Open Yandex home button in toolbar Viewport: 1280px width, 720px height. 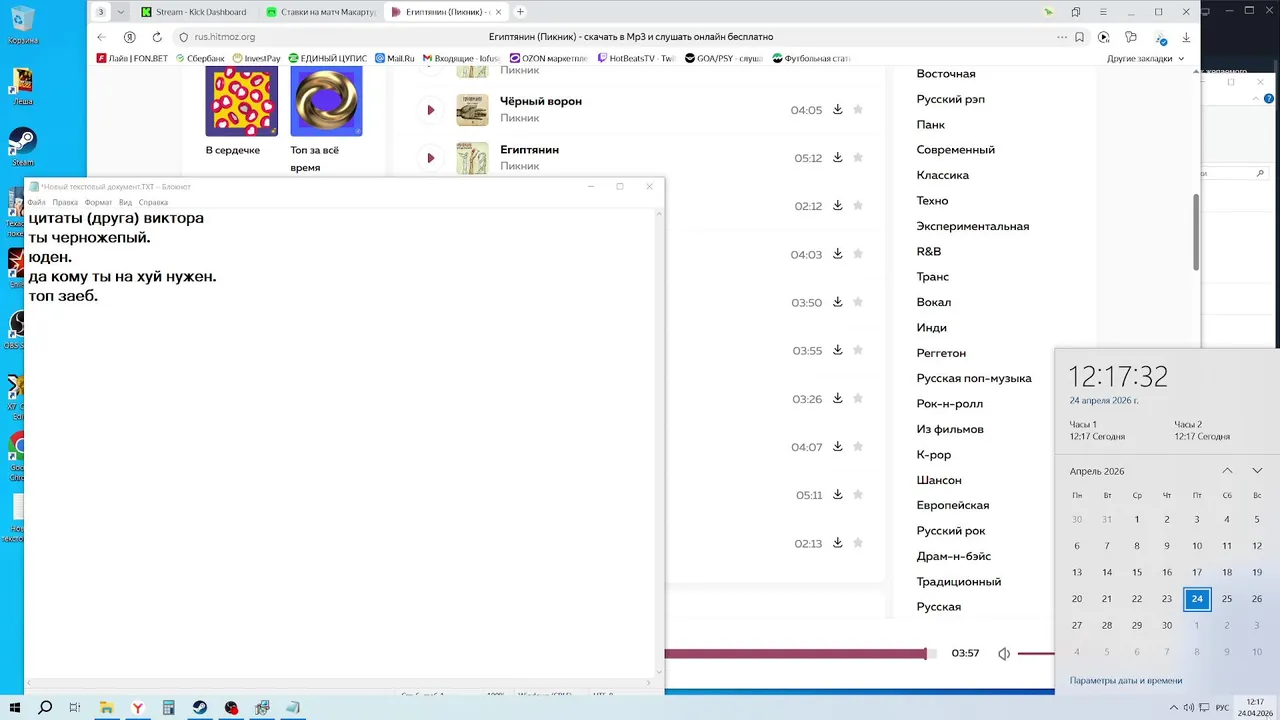[x=129, y=37]
